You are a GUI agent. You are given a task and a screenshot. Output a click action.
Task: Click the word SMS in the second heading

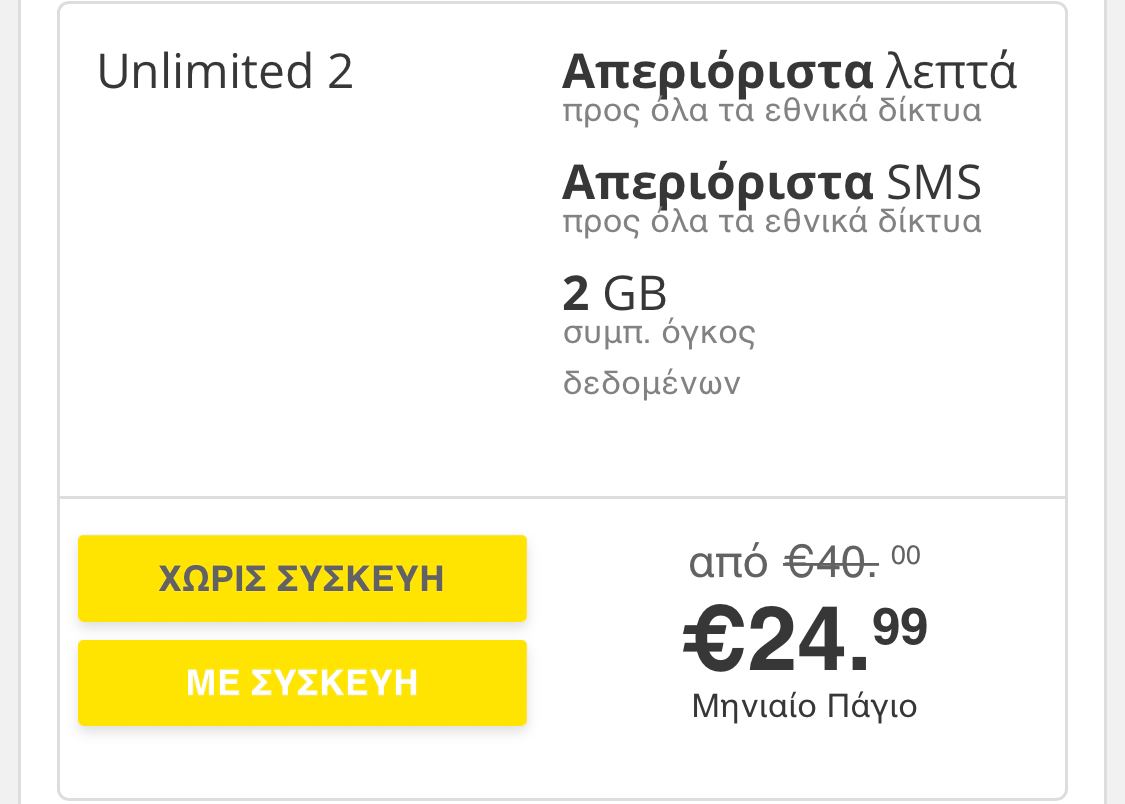(x=934, y=183)
